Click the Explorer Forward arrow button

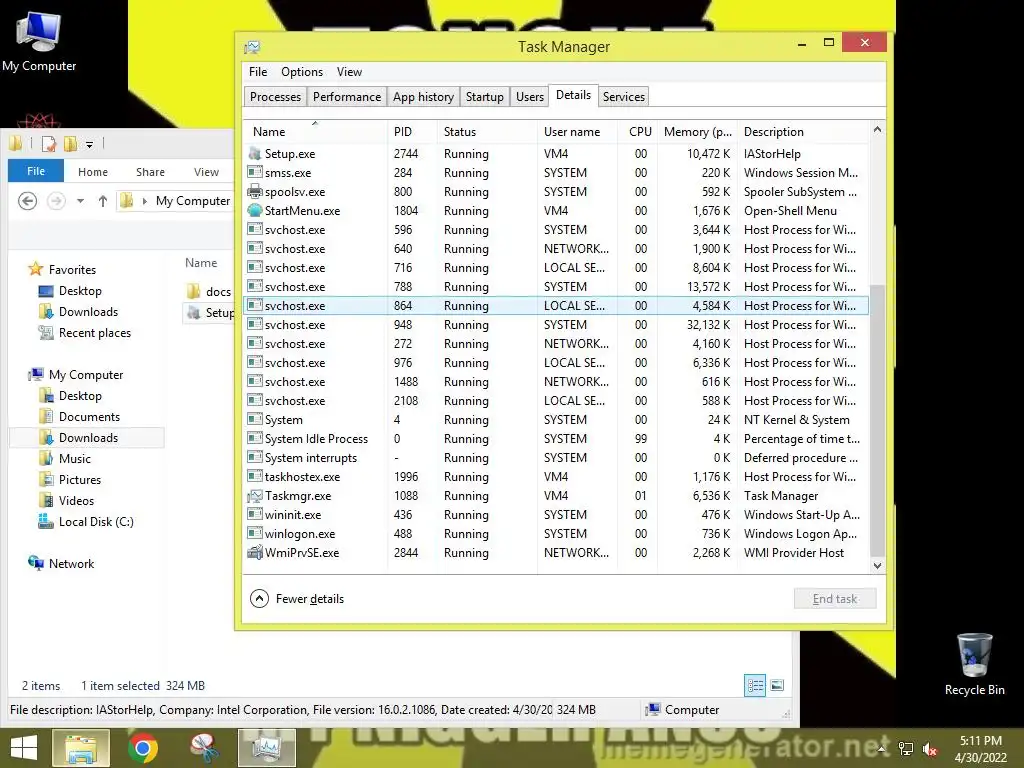[x=56, y=201]
